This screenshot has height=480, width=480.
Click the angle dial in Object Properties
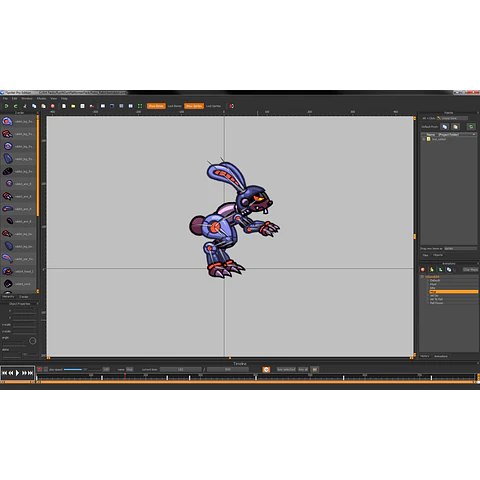pos(32,341)
